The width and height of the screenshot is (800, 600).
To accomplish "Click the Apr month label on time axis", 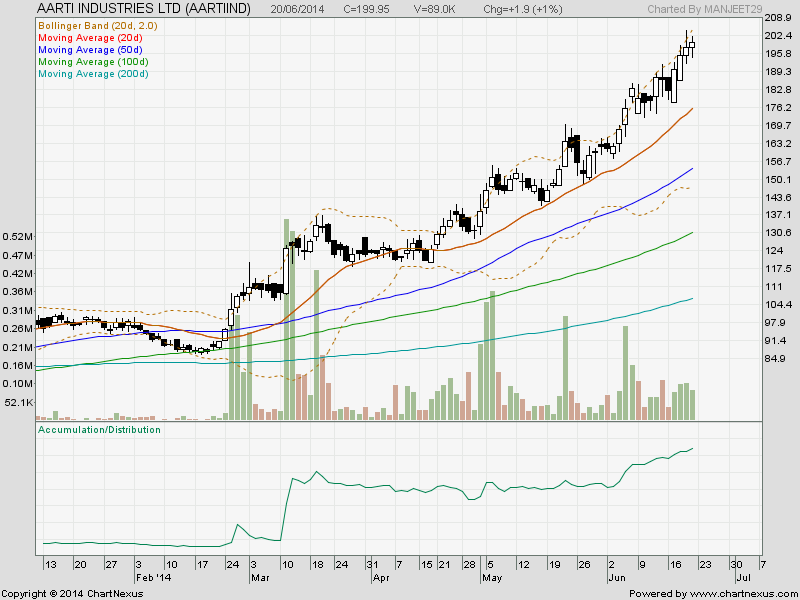I will pyautogui.click(x=381, y=578).
